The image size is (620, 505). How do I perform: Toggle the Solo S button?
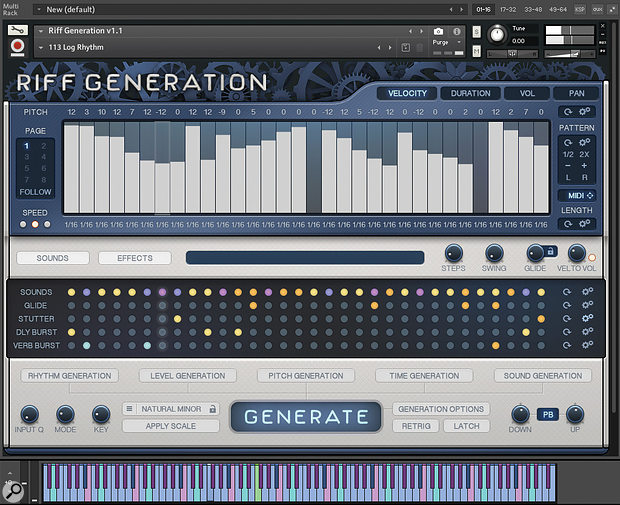[x=477, y=32]
